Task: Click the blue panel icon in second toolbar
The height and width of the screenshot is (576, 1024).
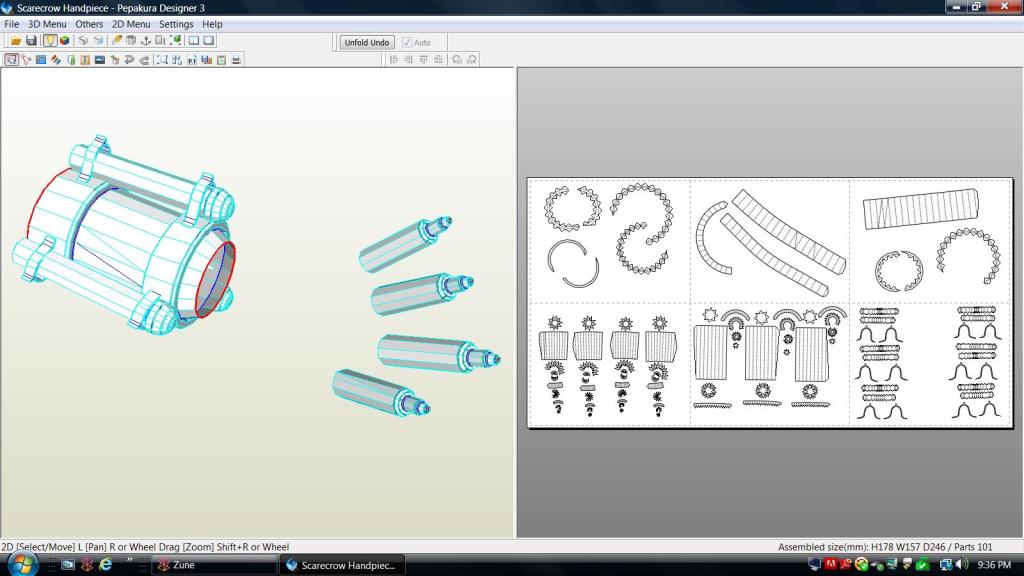Action: tap(40, 59)
